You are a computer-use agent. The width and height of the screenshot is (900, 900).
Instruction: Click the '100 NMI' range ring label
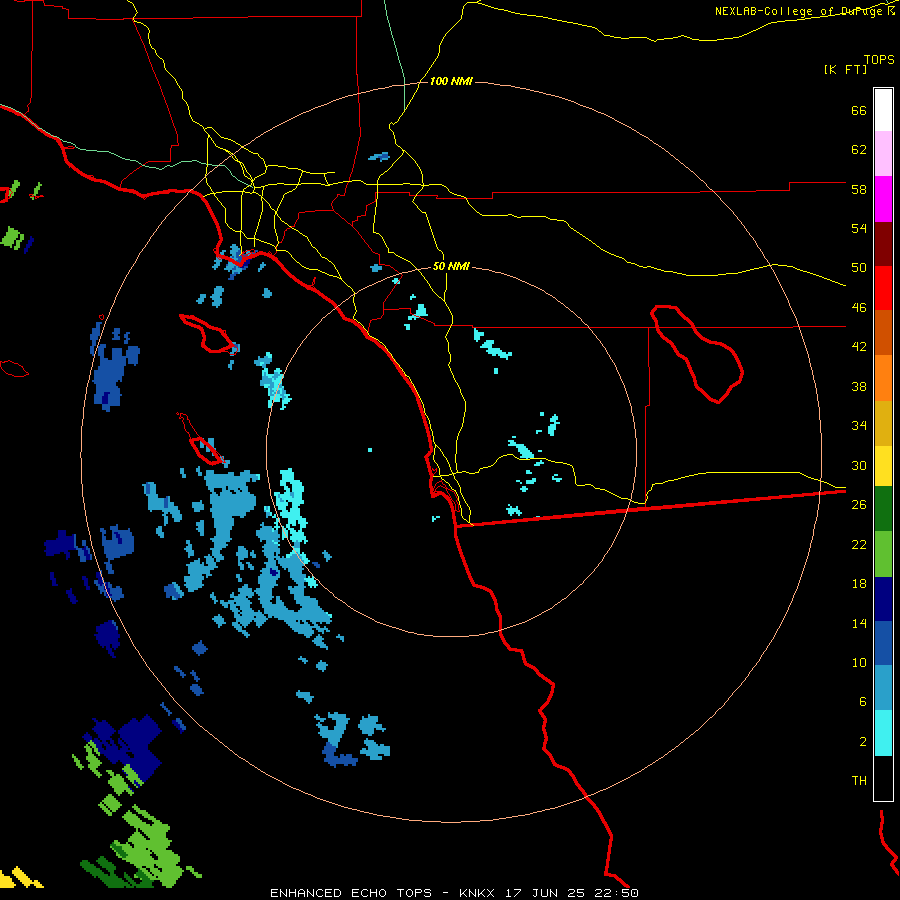tap(451, 82)
